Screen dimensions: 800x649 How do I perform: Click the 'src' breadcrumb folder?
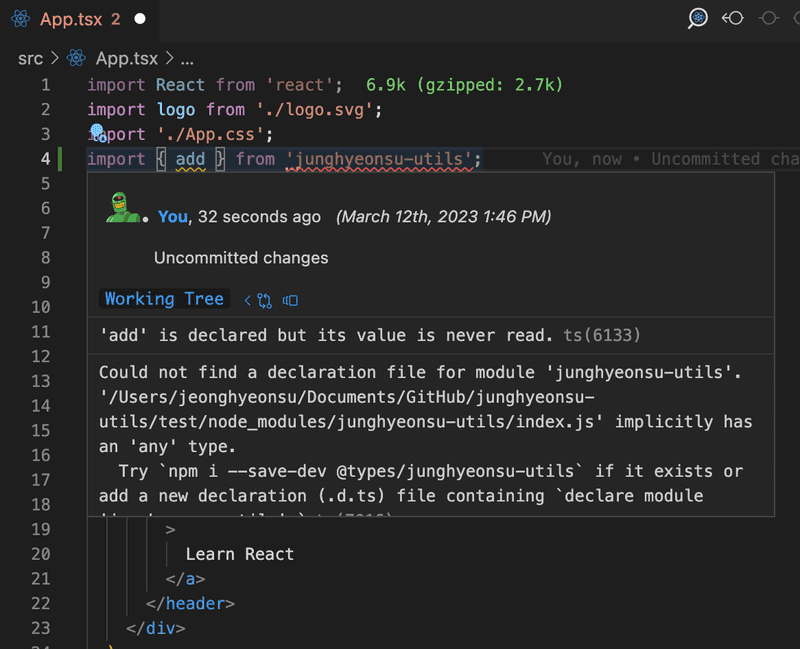(30, 59)
